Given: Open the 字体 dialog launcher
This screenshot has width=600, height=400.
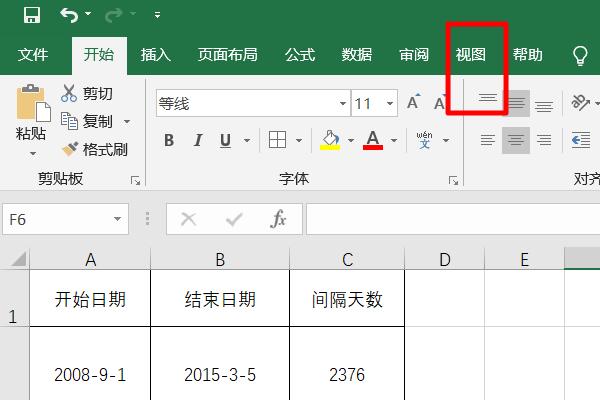Looking at the screenshot, I should [453, 181].
